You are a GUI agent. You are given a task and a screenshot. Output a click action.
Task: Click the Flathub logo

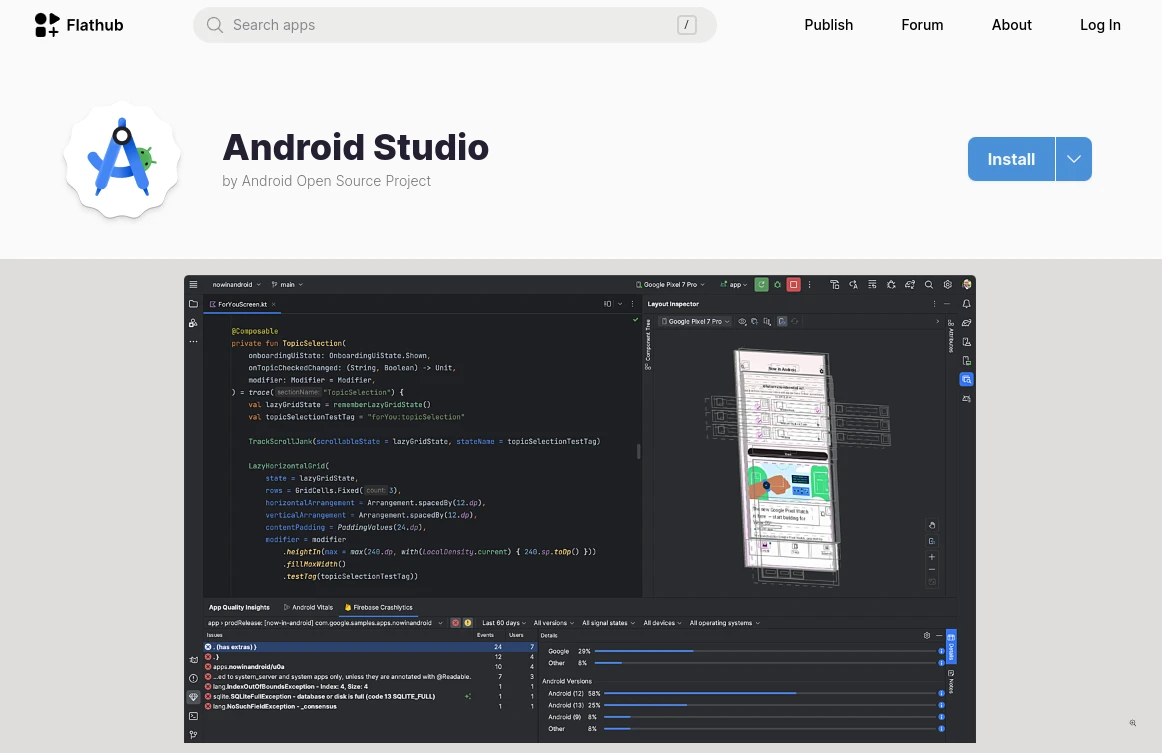tap(79, 25)
